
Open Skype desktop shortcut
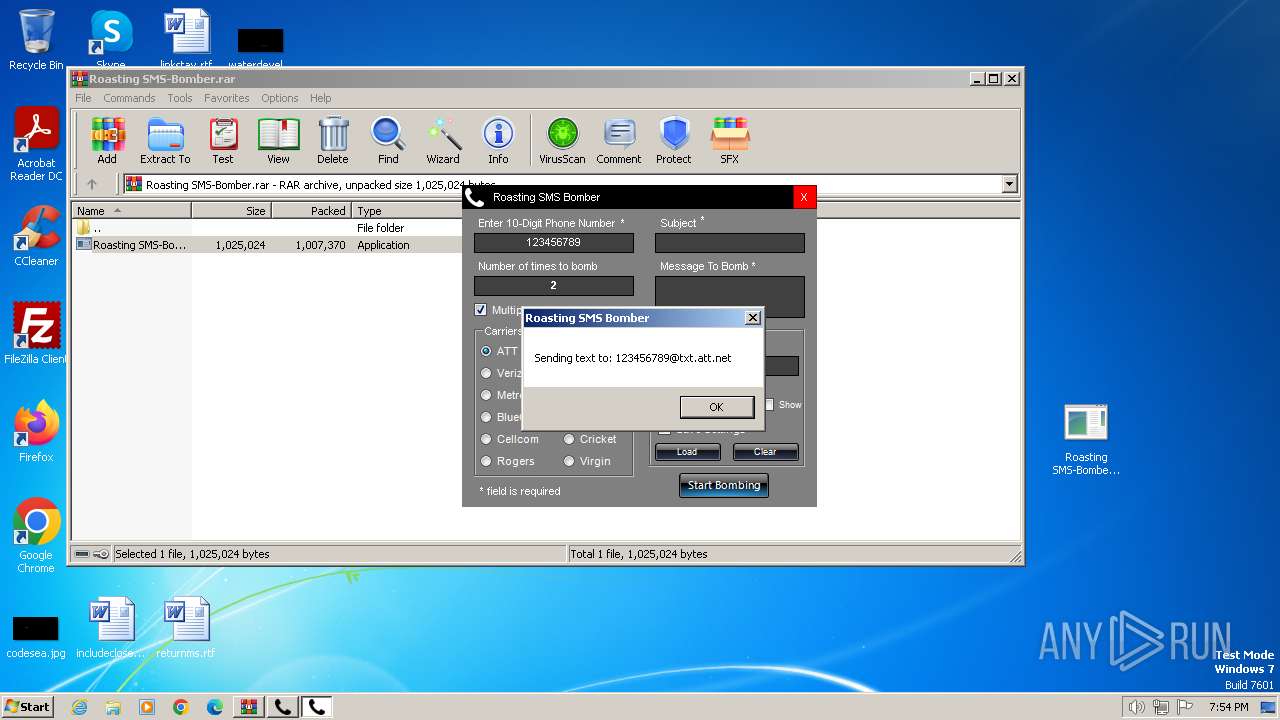click(111, 38)
